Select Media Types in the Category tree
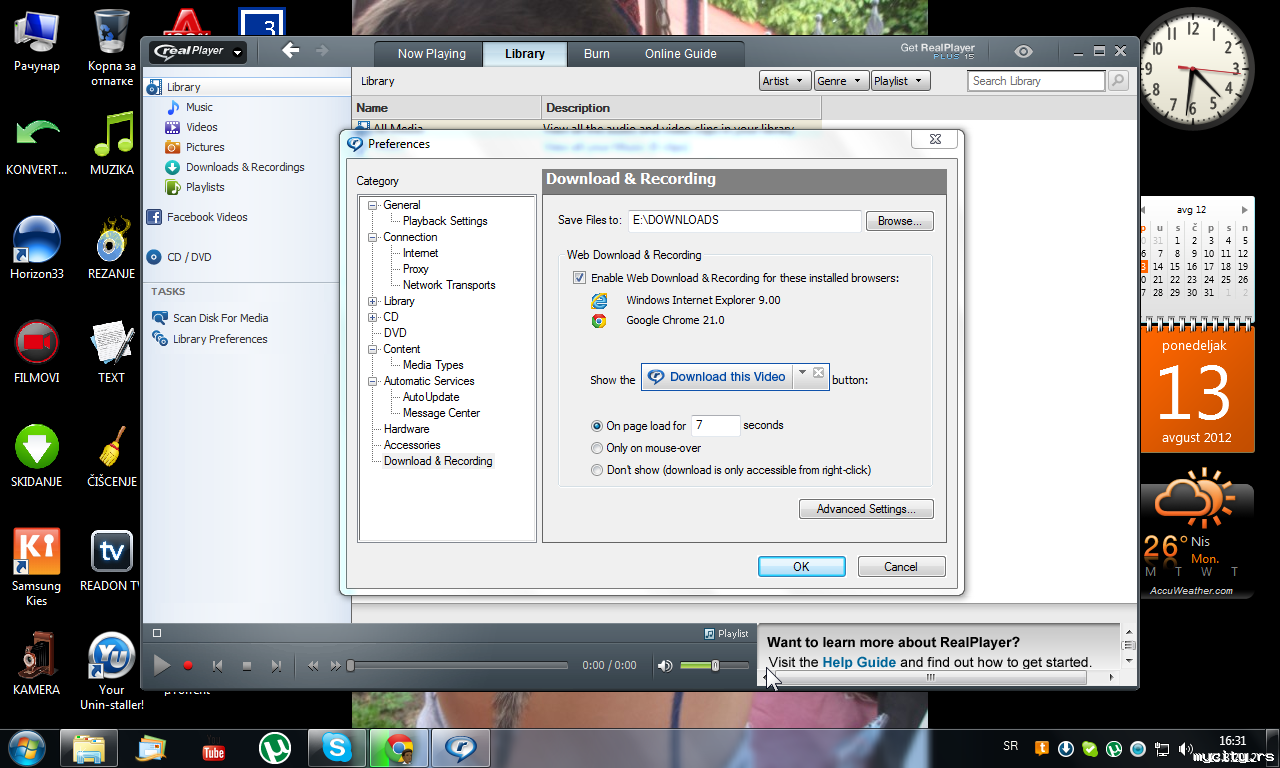Screen dimensions: 1280x768 coord(433,365)
